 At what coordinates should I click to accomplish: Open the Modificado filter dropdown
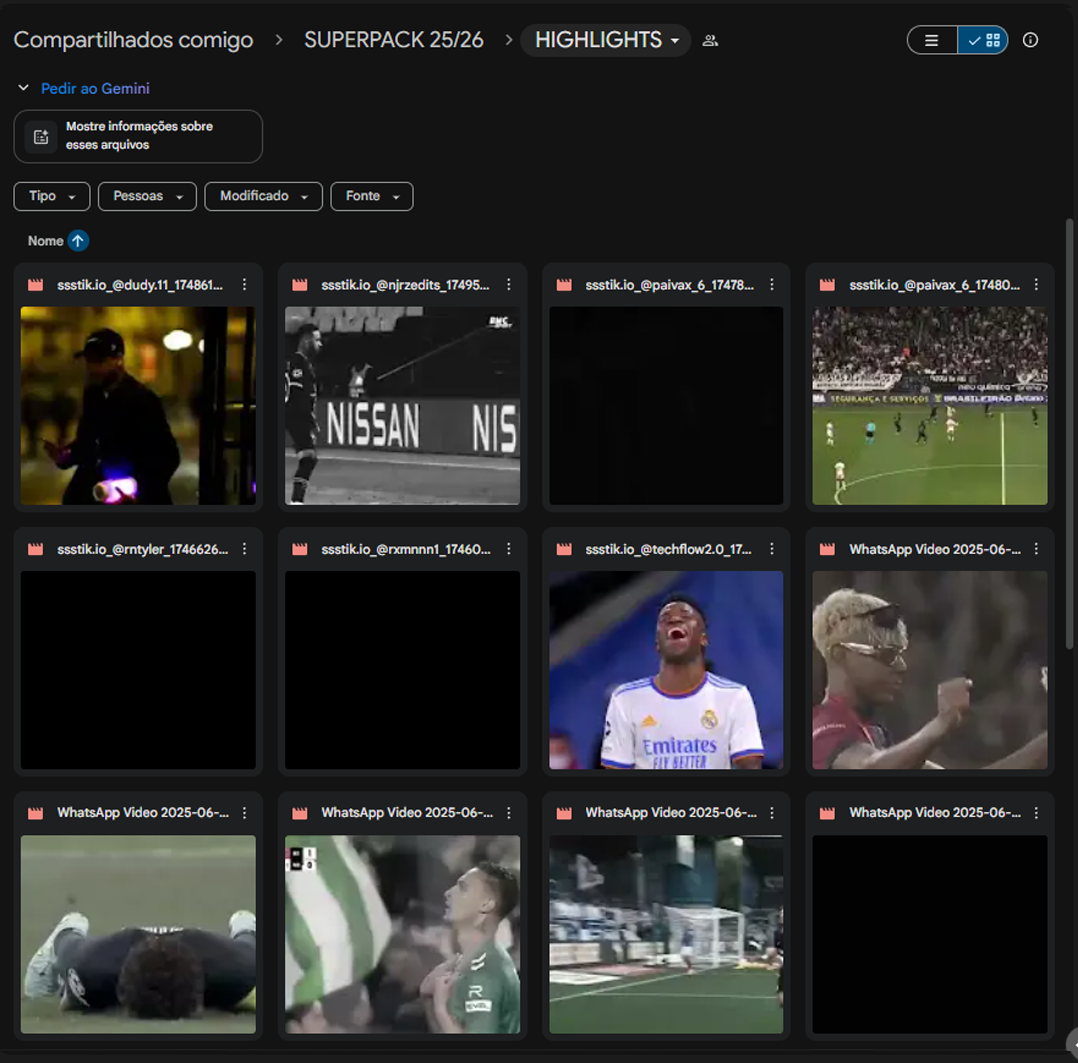coord(263,196)
